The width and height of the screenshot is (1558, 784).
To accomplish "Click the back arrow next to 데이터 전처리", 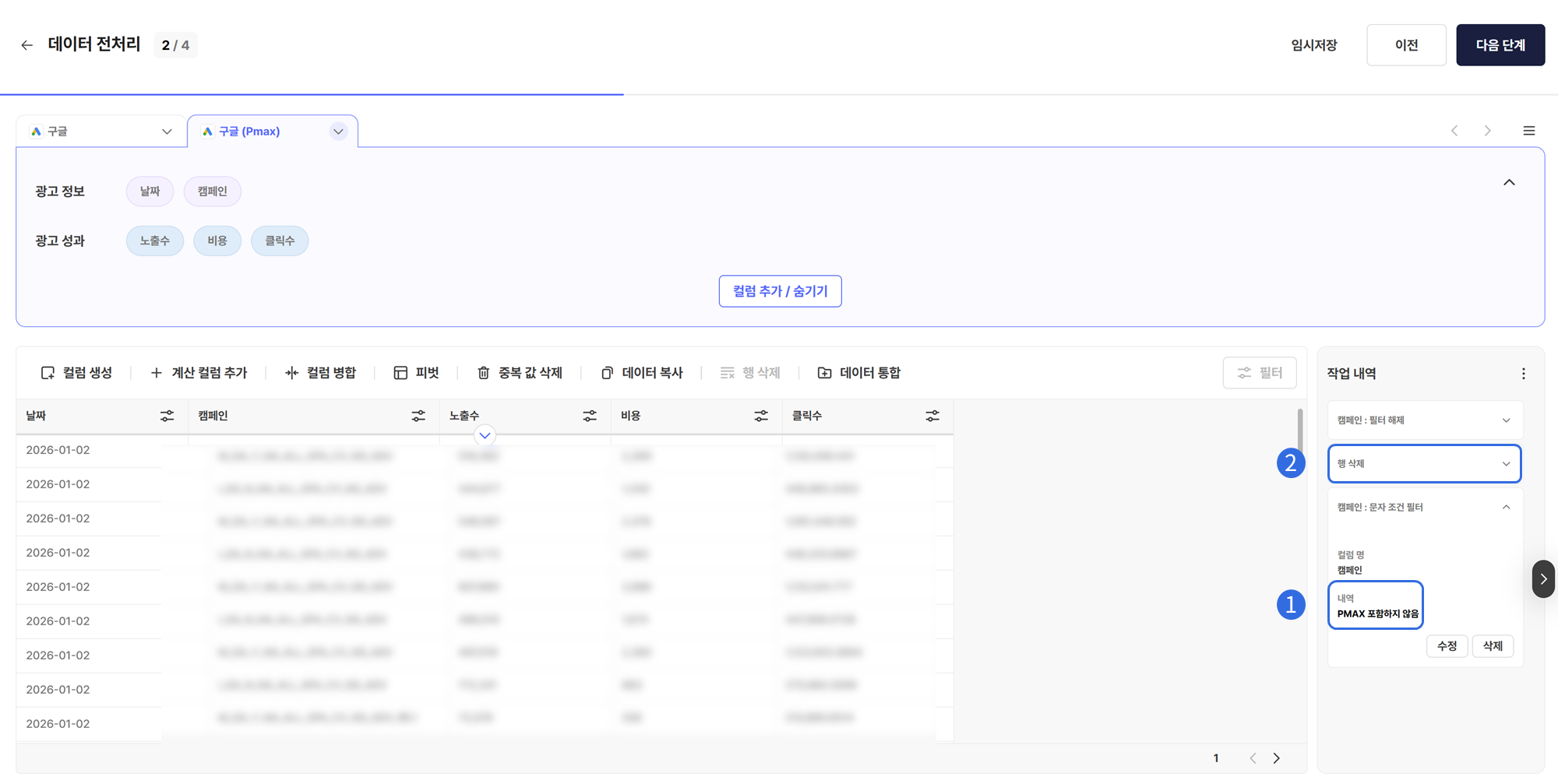I will point(26,45).
